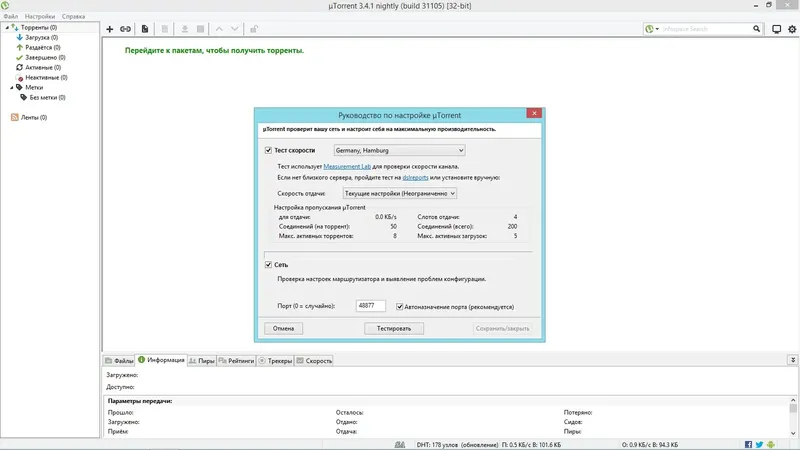Collapse the bottom details pane chevron

click(793, 360)
